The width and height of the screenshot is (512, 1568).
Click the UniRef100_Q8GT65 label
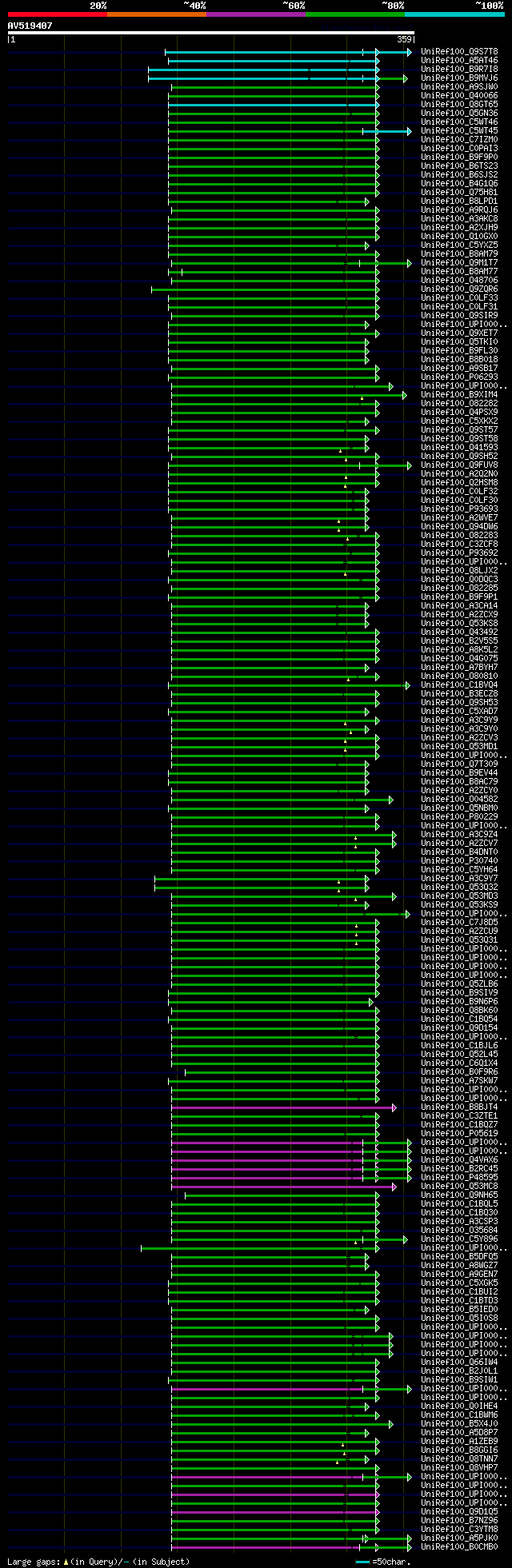point(459,105)
